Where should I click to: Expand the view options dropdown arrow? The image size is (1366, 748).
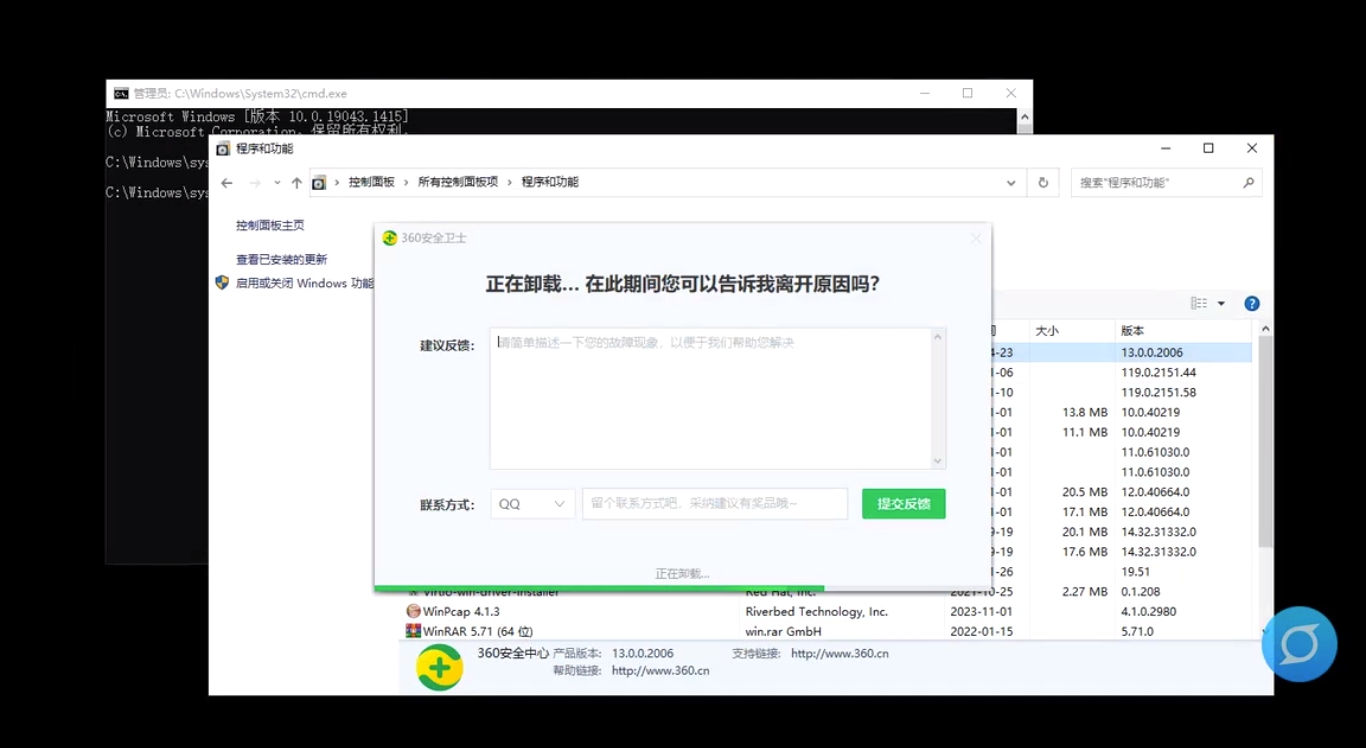[x=1221, y=304]
